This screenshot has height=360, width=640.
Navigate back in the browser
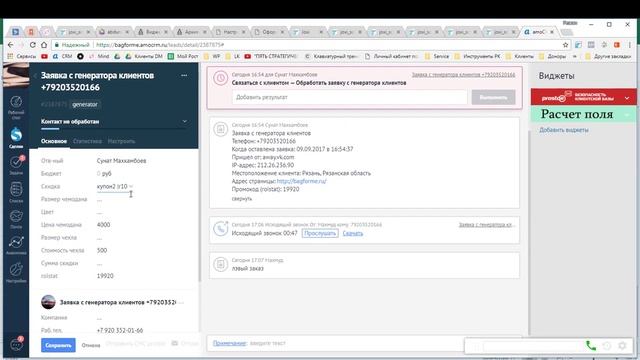tap(11, 45)
